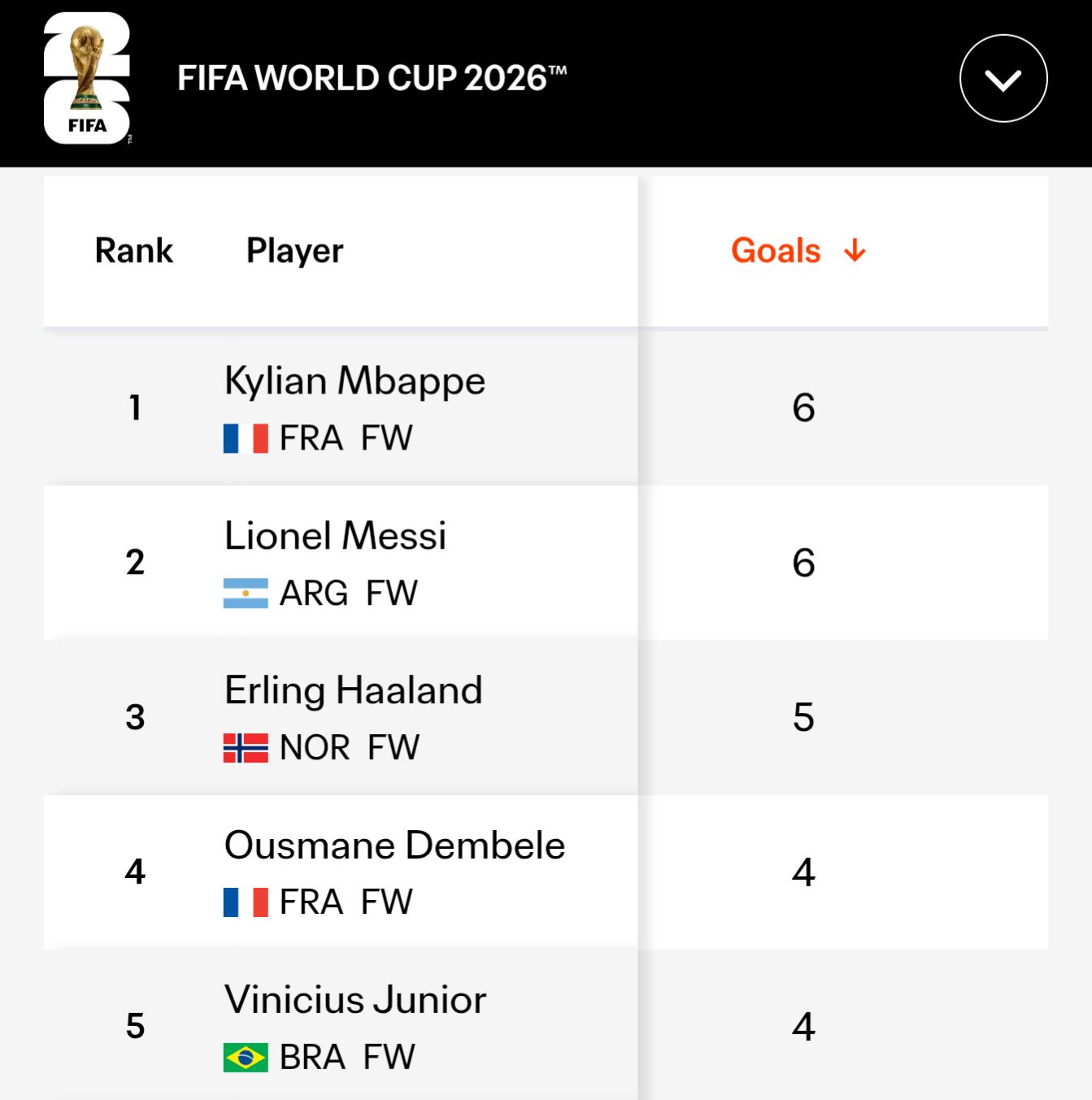This screenshot has height=1100, width=1092.
Task: Click the Rank column header
Action: pyautogui.click(x=134, y=250)
